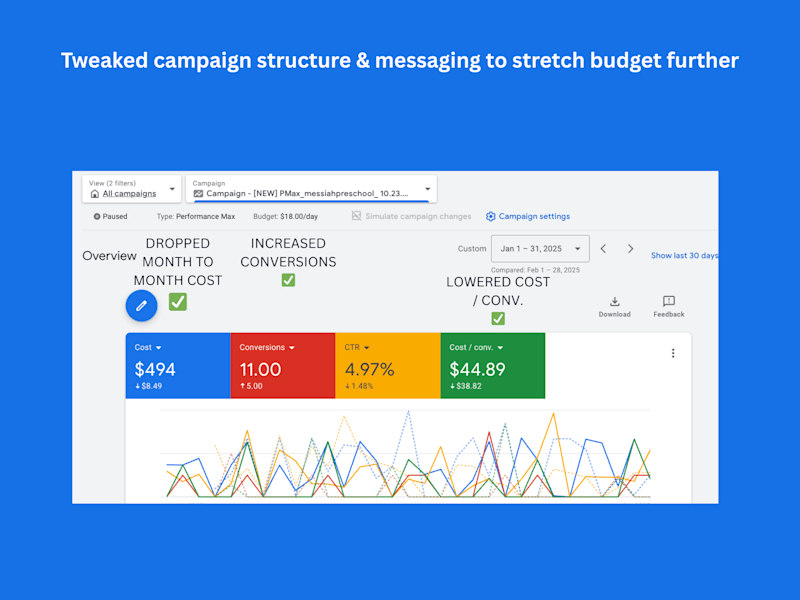Select the green Cost / conv. $44.89 card
The image size is (800, 600).
click(x=493, y=366)
